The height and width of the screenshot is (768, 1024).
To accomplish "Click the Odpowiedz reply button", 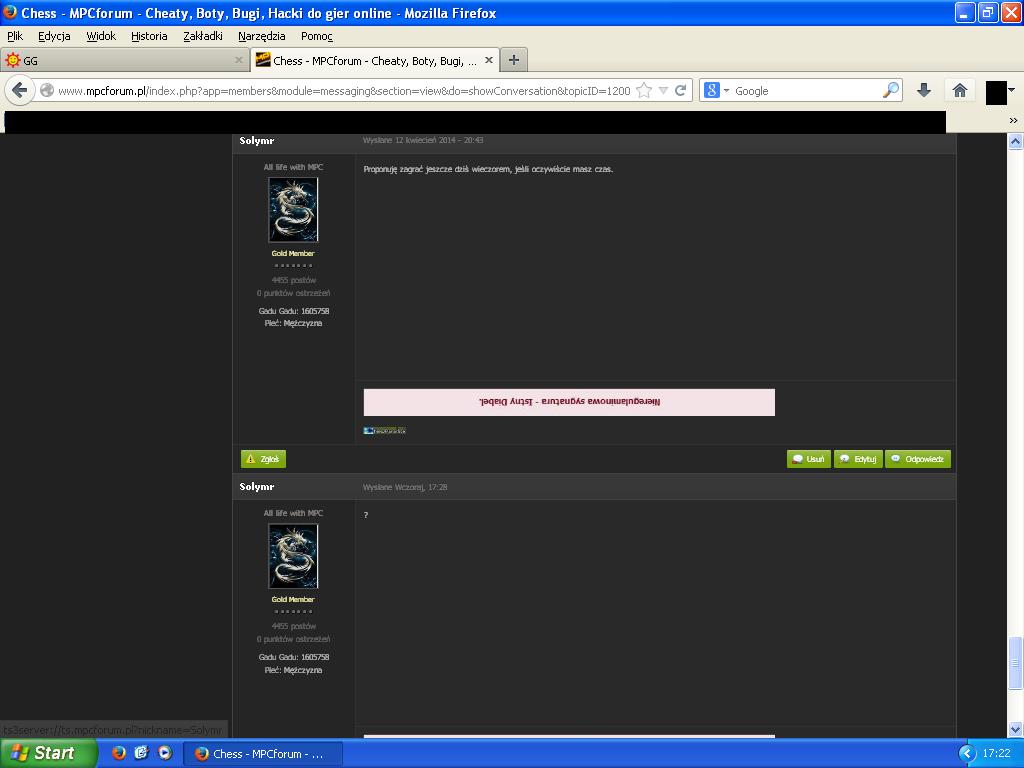I will (918, 459).
